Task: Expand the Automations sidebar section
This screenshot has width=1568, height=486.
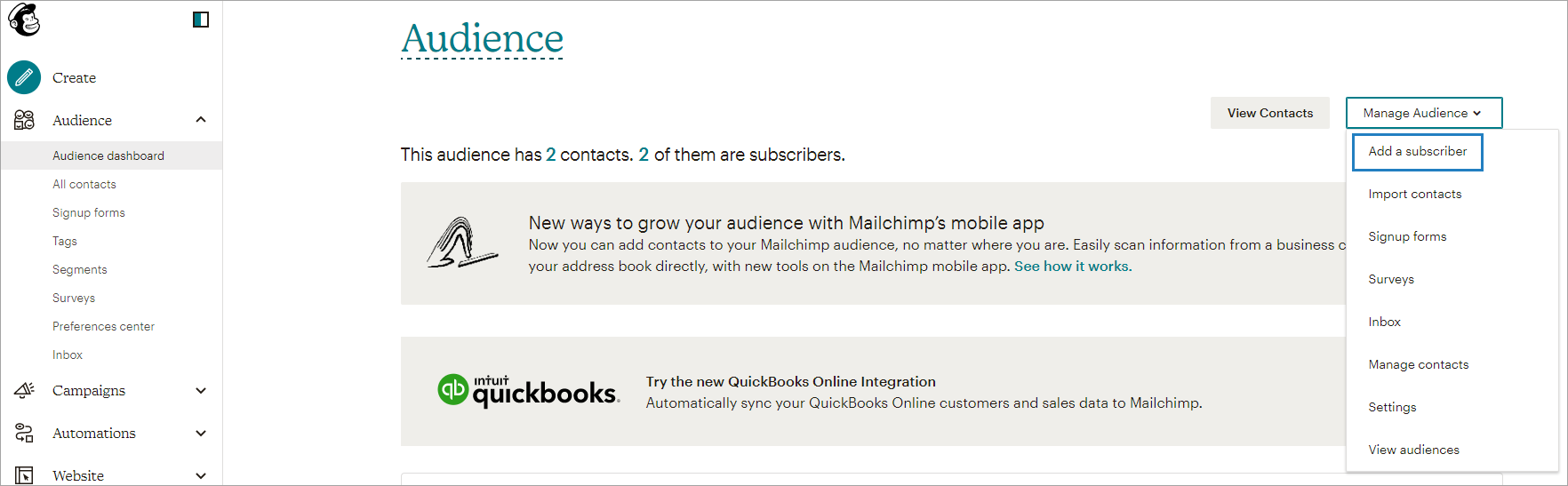Action: pyautogui.click(x=201, y=433)
